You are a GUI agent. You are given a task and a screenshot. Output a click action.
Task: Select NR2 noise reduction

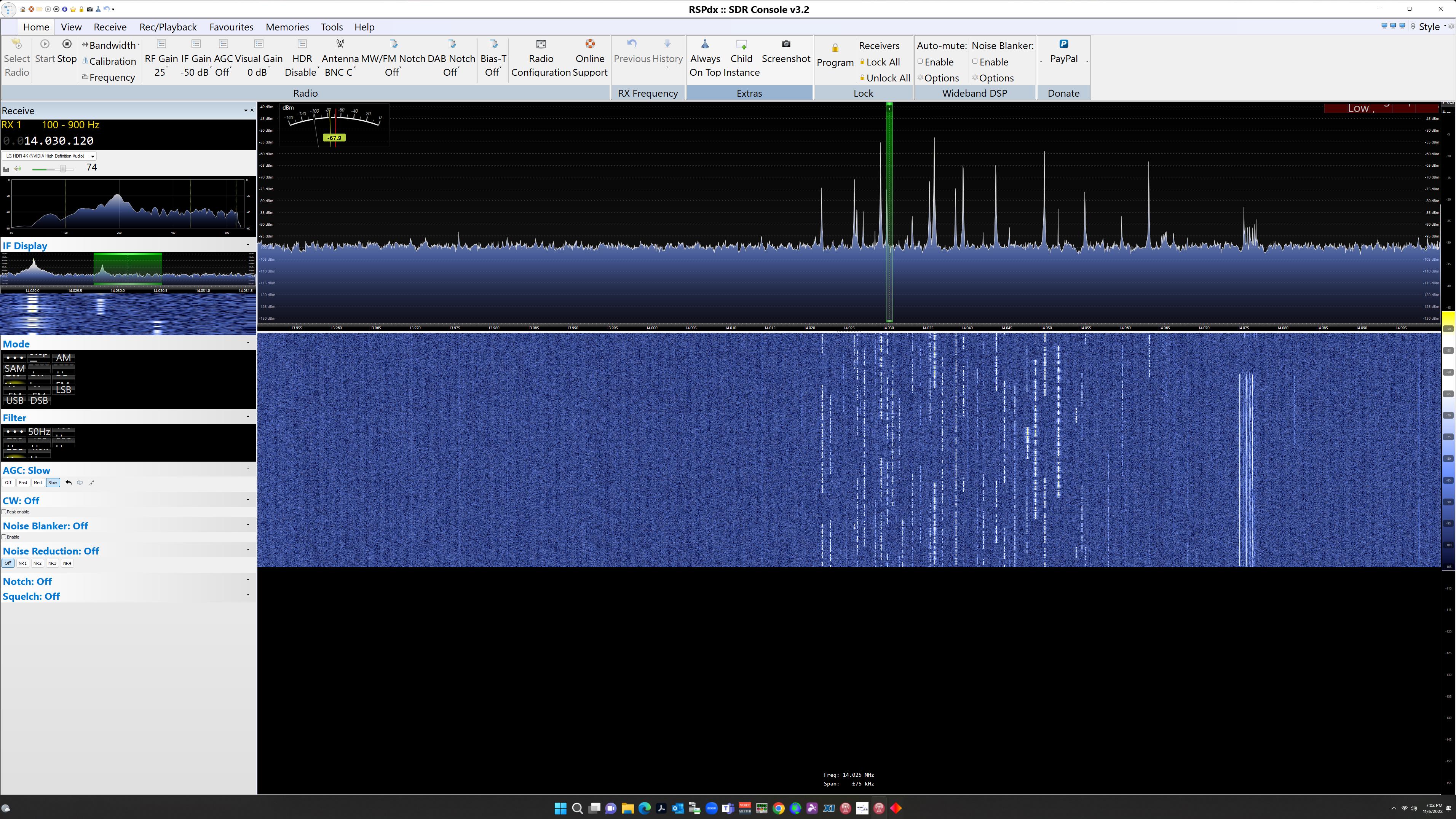pos(37,563)
